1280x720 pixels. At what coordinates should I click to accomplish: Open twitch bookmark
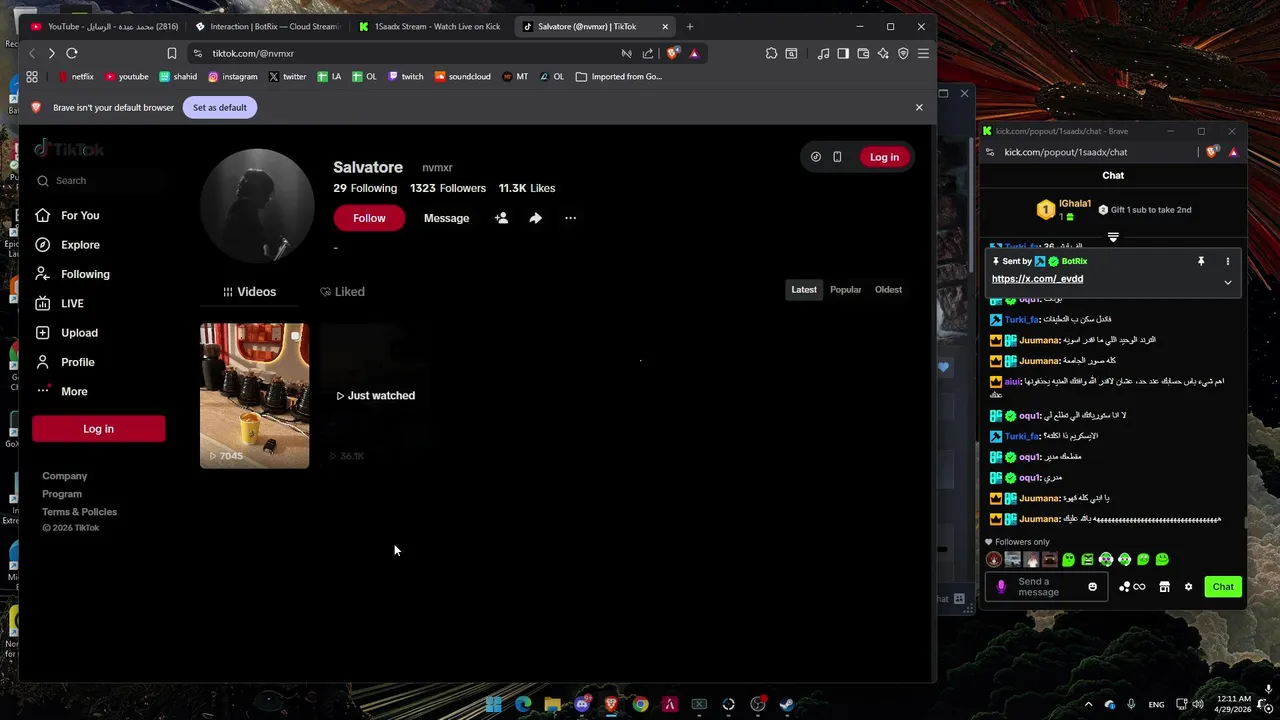[406, 76]
